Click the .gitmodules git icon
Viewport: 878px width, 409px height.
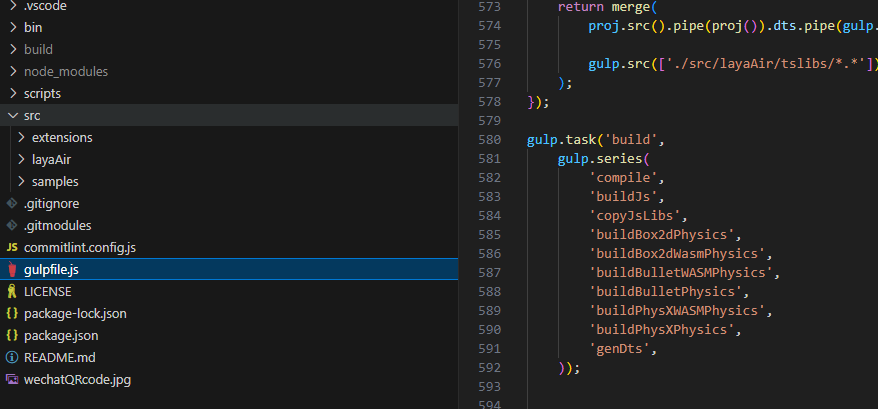(x=12, y=226)
